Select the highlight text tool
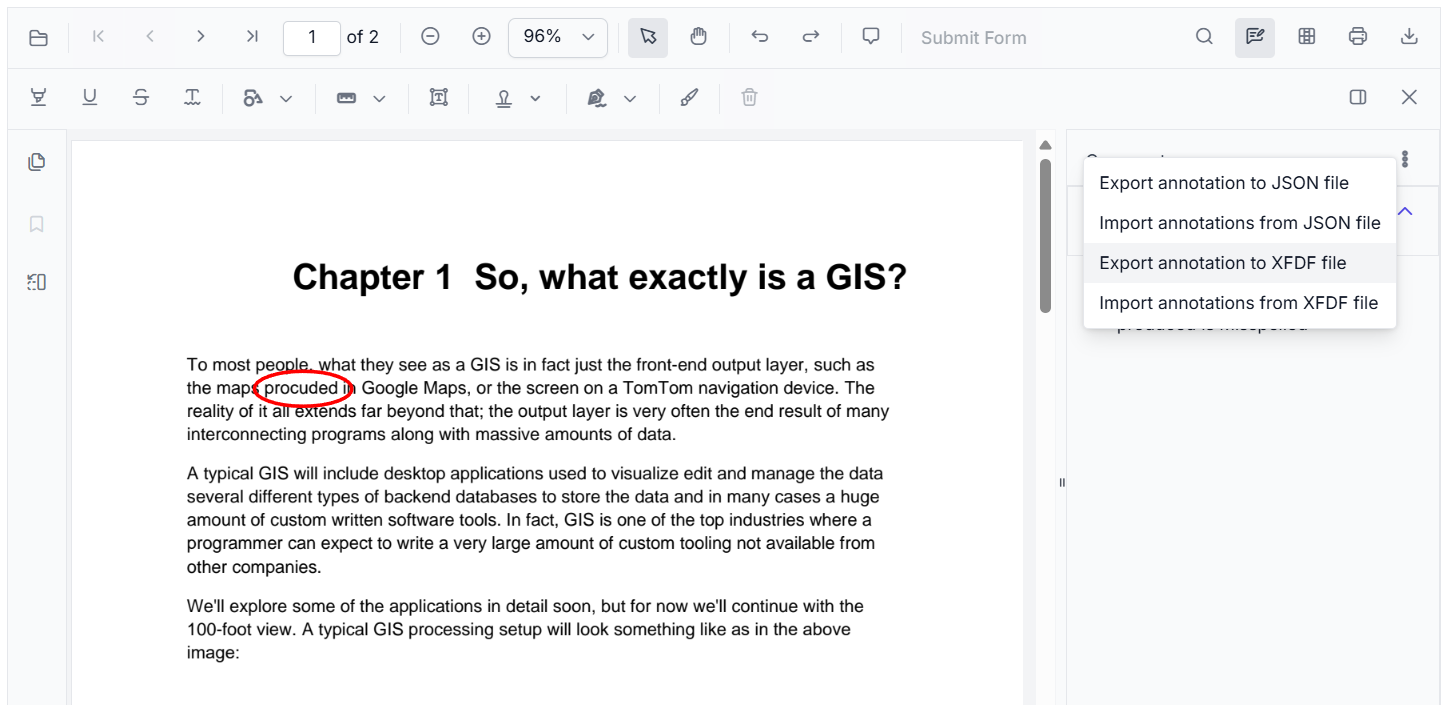Viewport: 1450px width, 705px height. [x=38, y=97]
